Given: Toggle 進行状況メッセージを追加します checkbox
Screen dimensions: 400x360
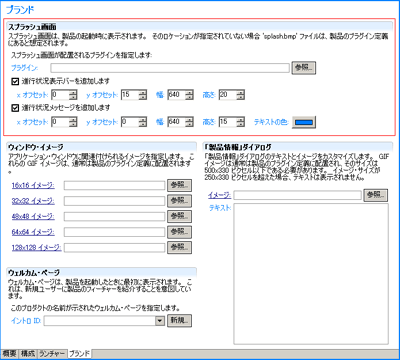Looking at the screenshot, I should (15, 108).
